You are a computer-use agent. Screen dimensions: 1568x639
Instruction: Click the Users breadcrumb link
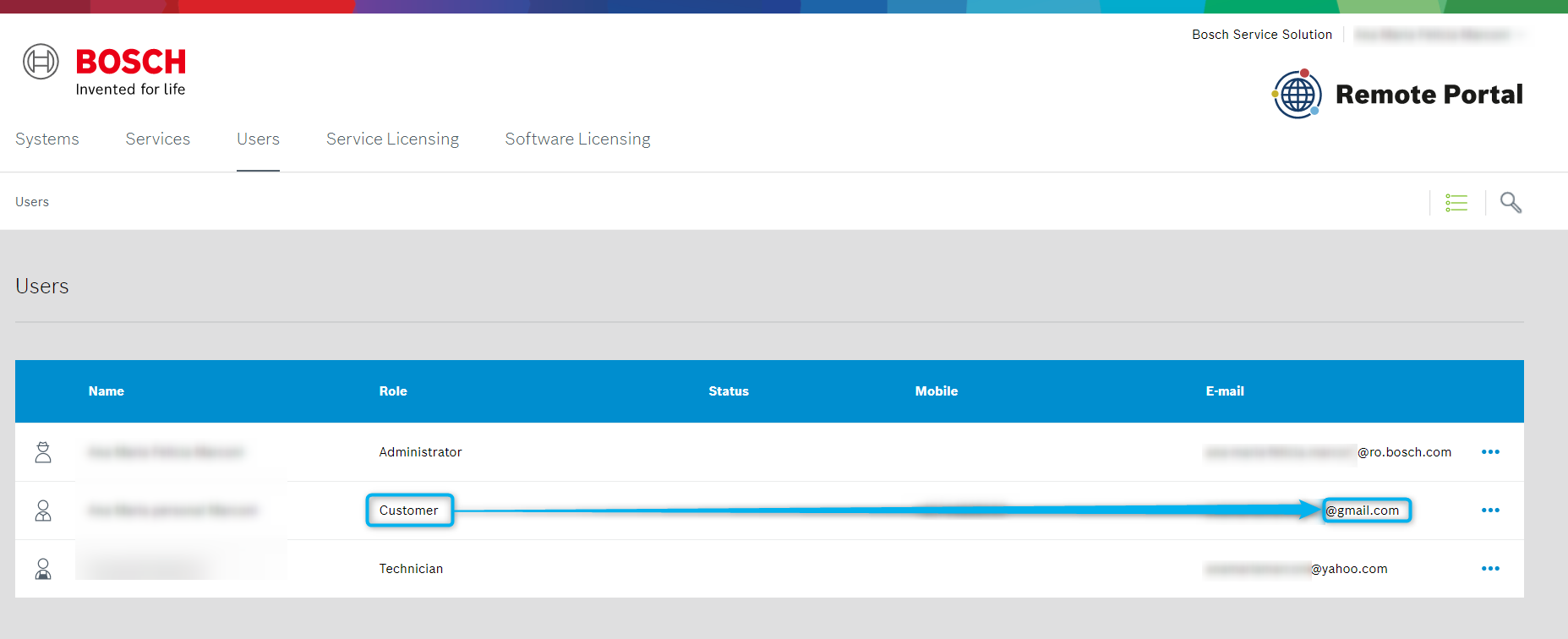point(32,202)
